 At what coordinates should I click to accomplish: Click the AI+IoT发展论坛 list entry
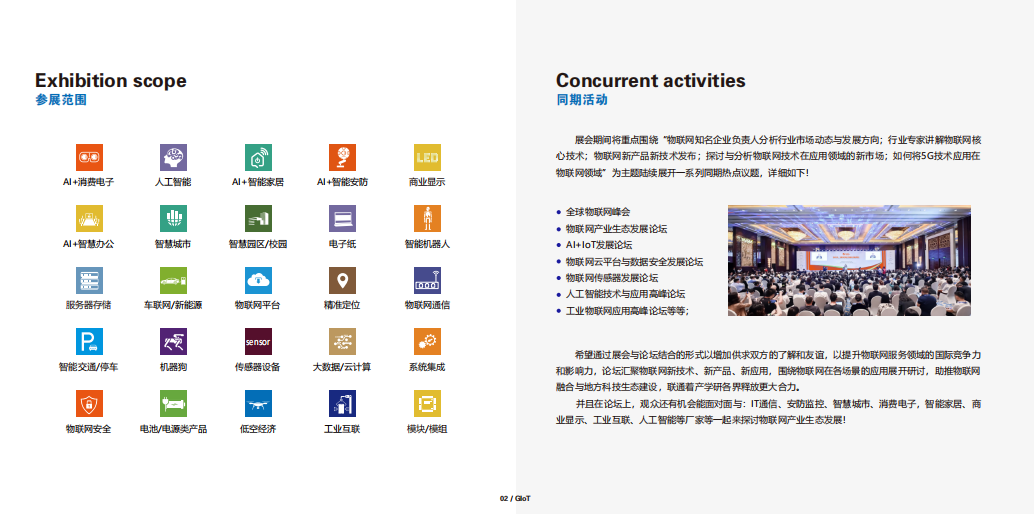click(599, 245)
